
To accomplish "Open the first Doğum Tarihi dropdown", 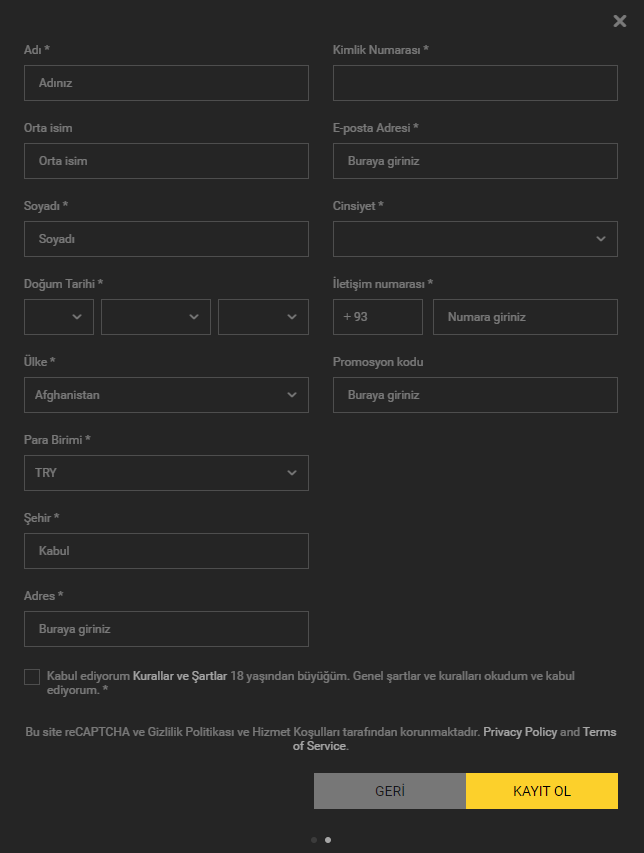I will pyautogui.click(x=59, y=317).
